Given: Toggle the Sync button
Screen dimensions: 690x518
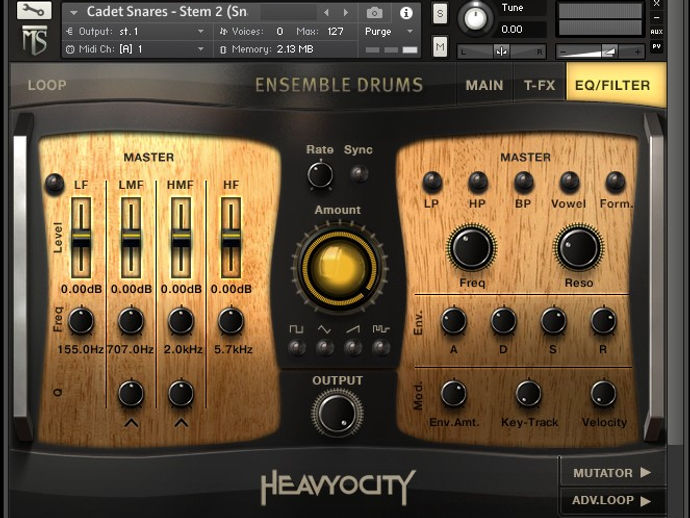Looking at the screenshot, I should tap(359, 174).
